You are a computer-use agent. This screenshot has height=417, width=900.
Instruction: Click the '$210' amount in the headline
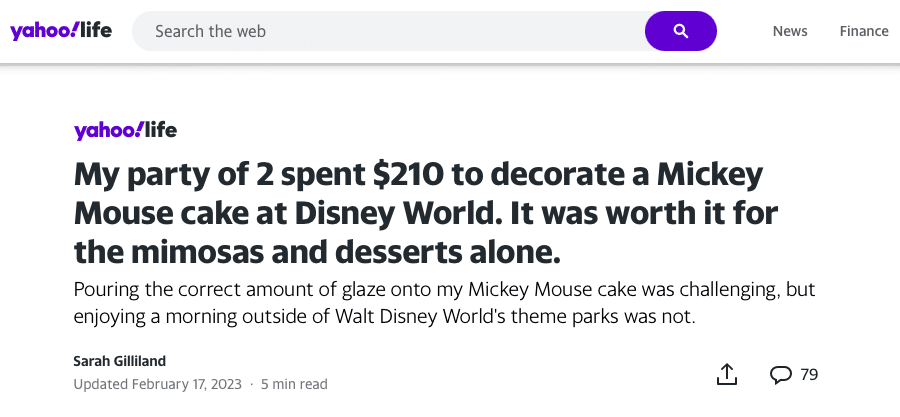coord(408,176)
